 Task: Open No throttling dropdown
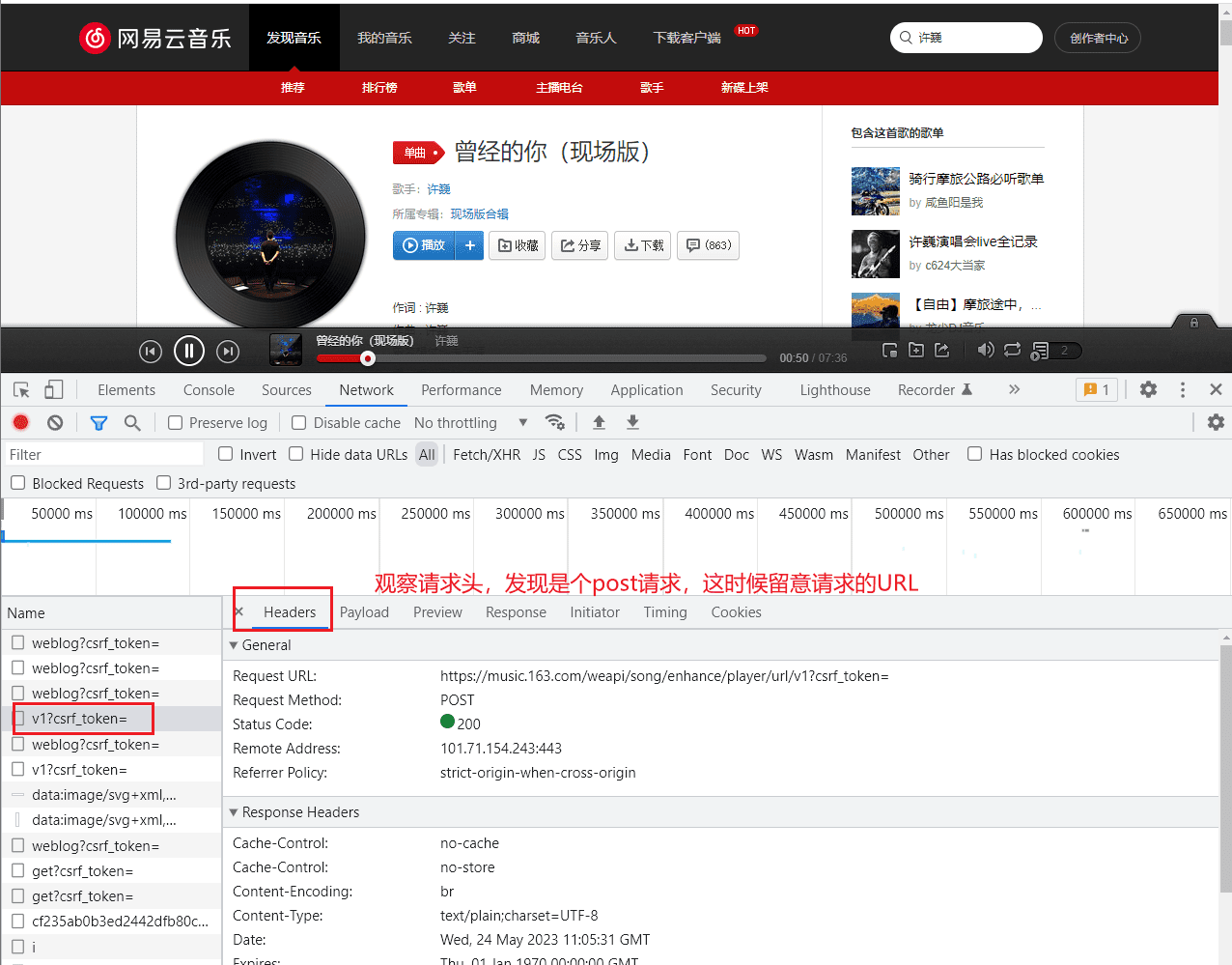(x=471, y=423)
